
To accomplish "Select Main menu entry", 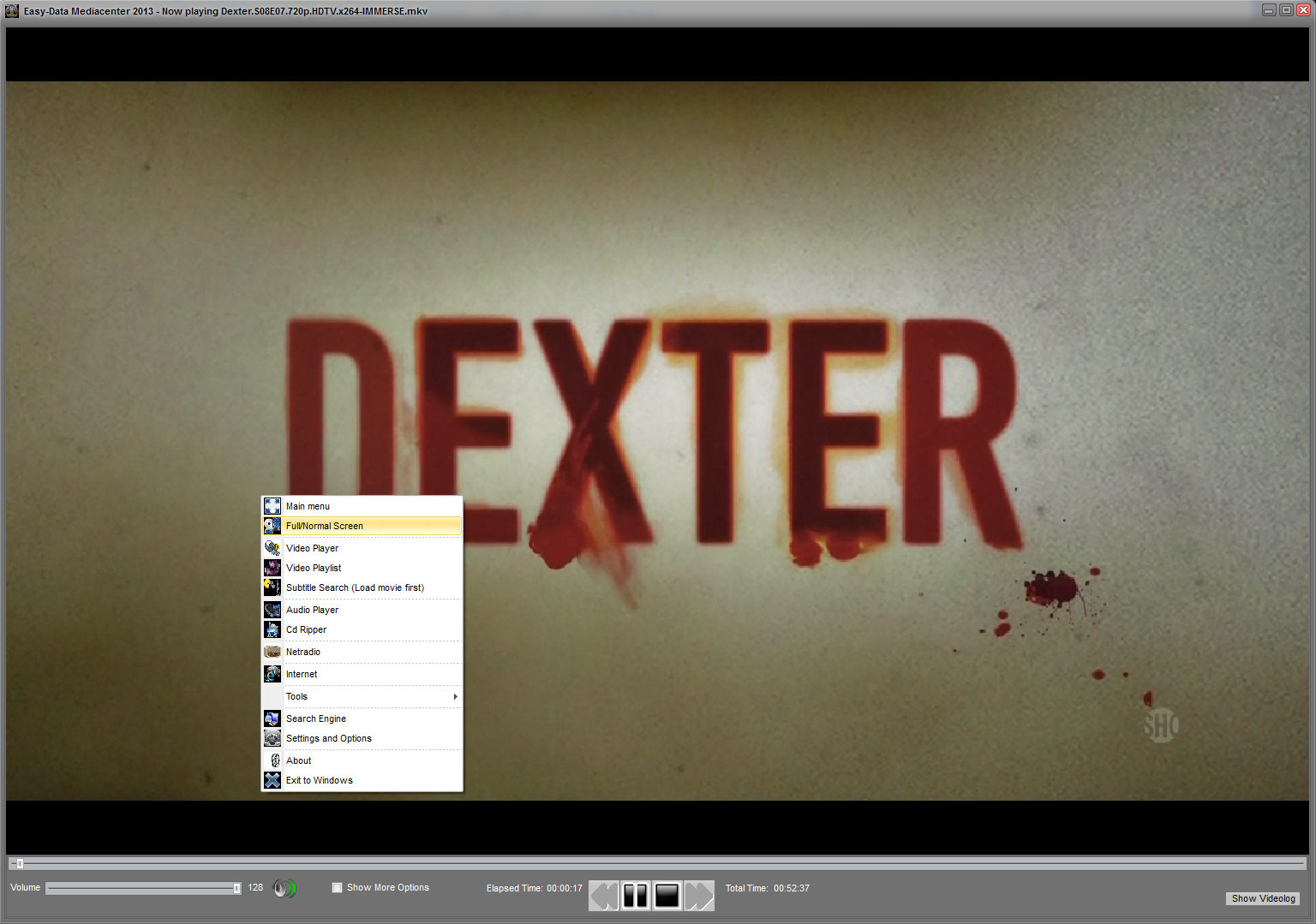I will coord(362,506).
